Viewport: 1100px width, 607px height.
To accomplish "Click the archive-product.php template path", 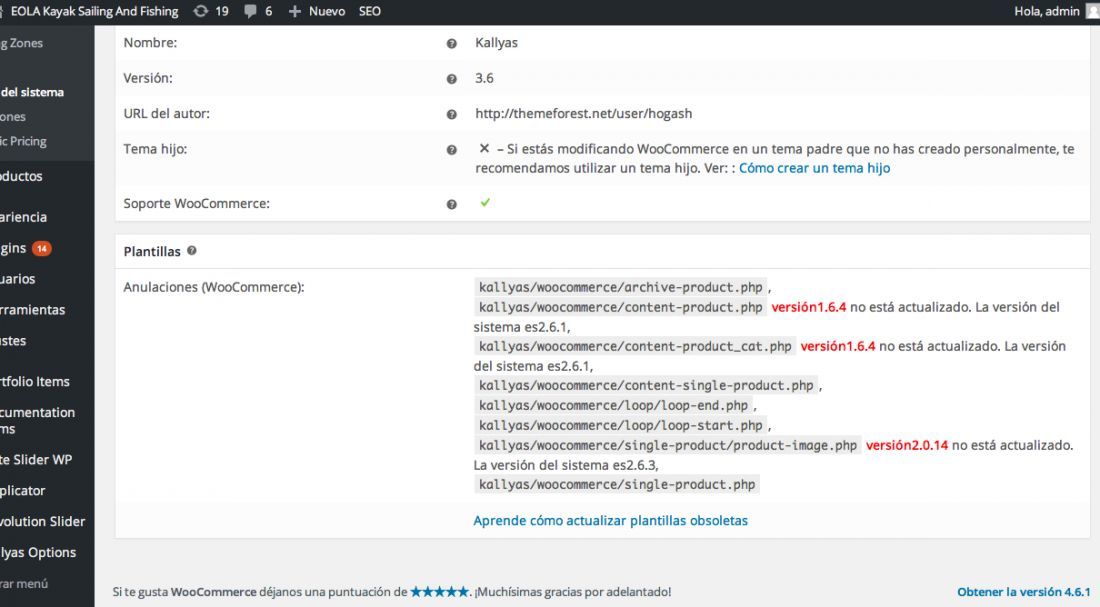I will click(620, 287).
